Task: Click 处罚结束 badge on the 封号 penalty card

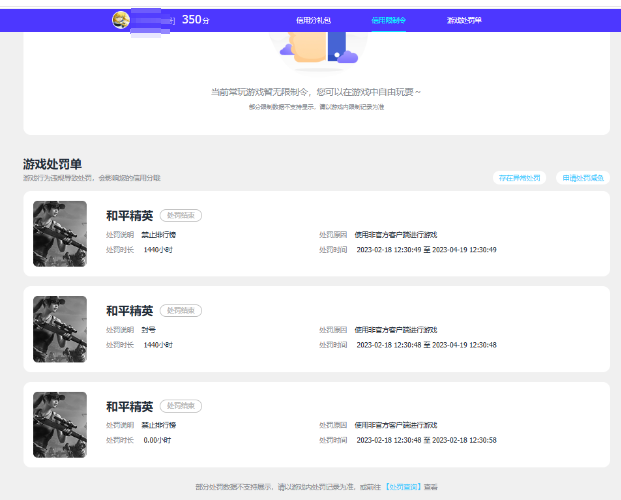Action: point(181,311)
